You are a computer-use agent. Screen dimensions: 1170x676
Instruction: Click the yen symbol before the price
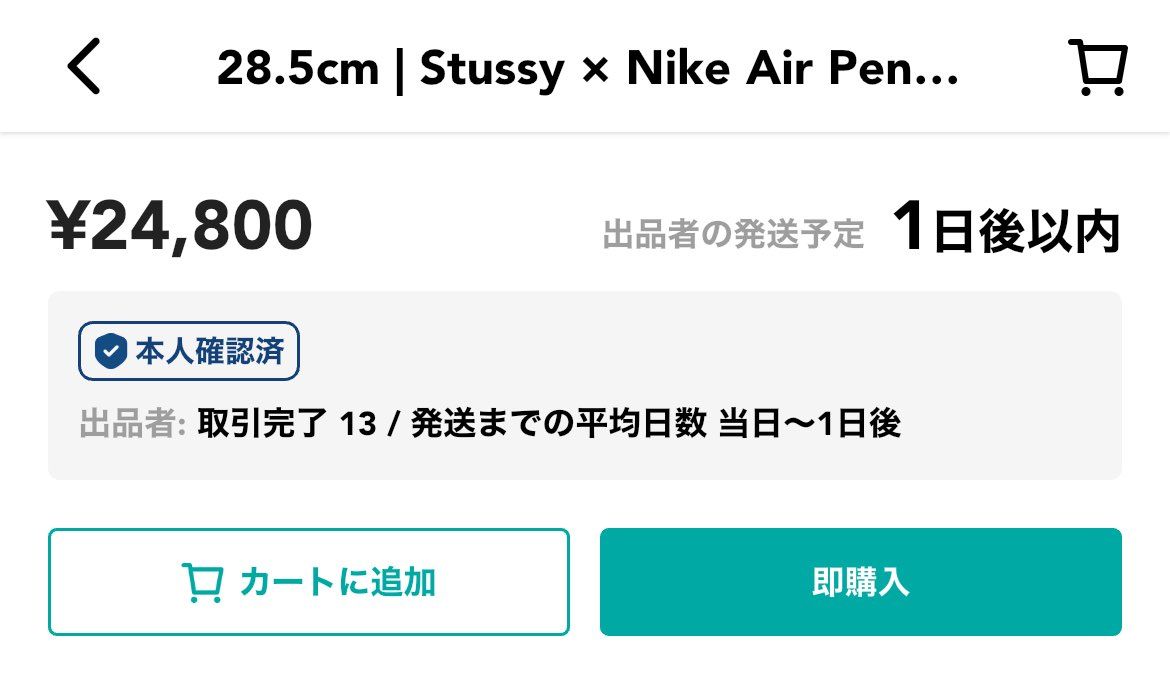[68, 226]
